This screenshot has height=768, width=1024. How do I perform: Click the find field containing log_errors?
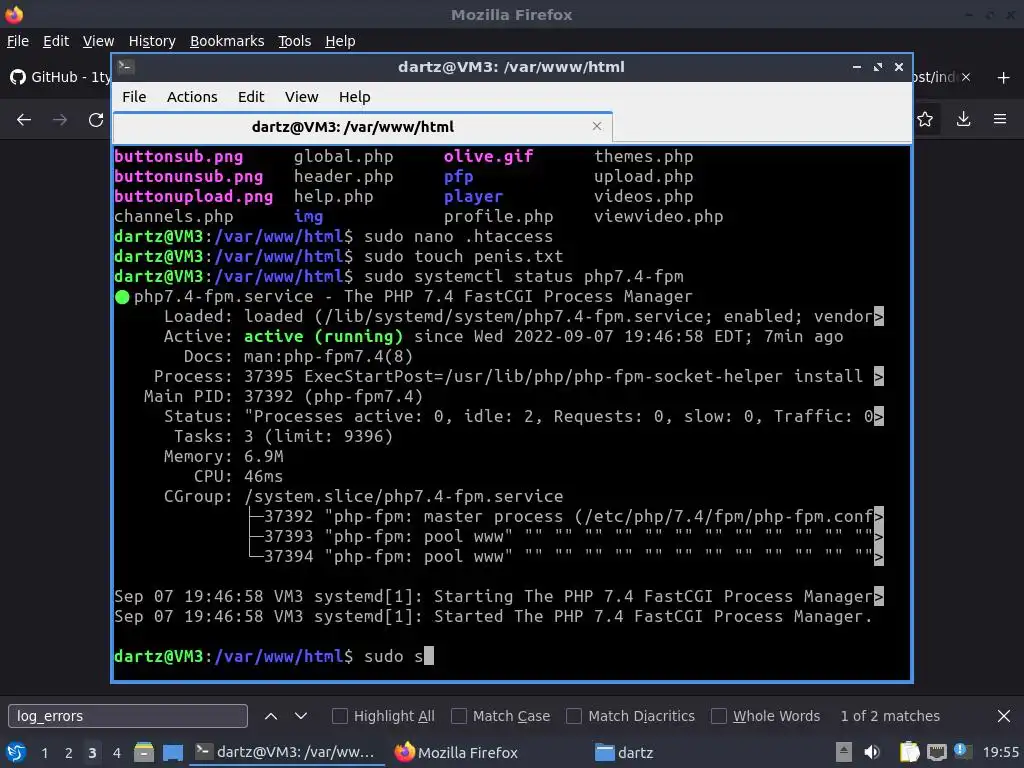click(x=128, y=716)
